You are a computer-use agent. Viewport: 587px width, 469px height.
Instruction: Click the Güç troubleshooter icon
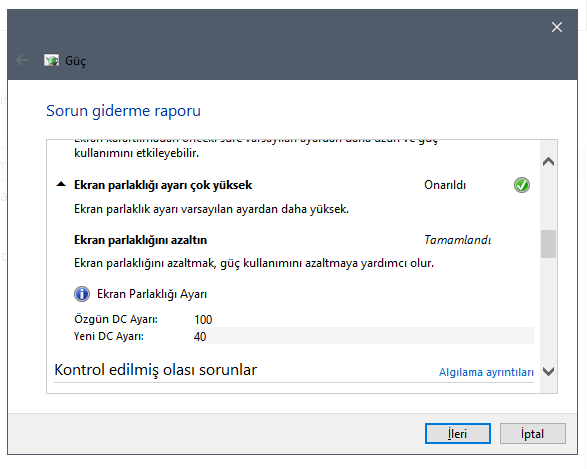[x=51, y=60]
